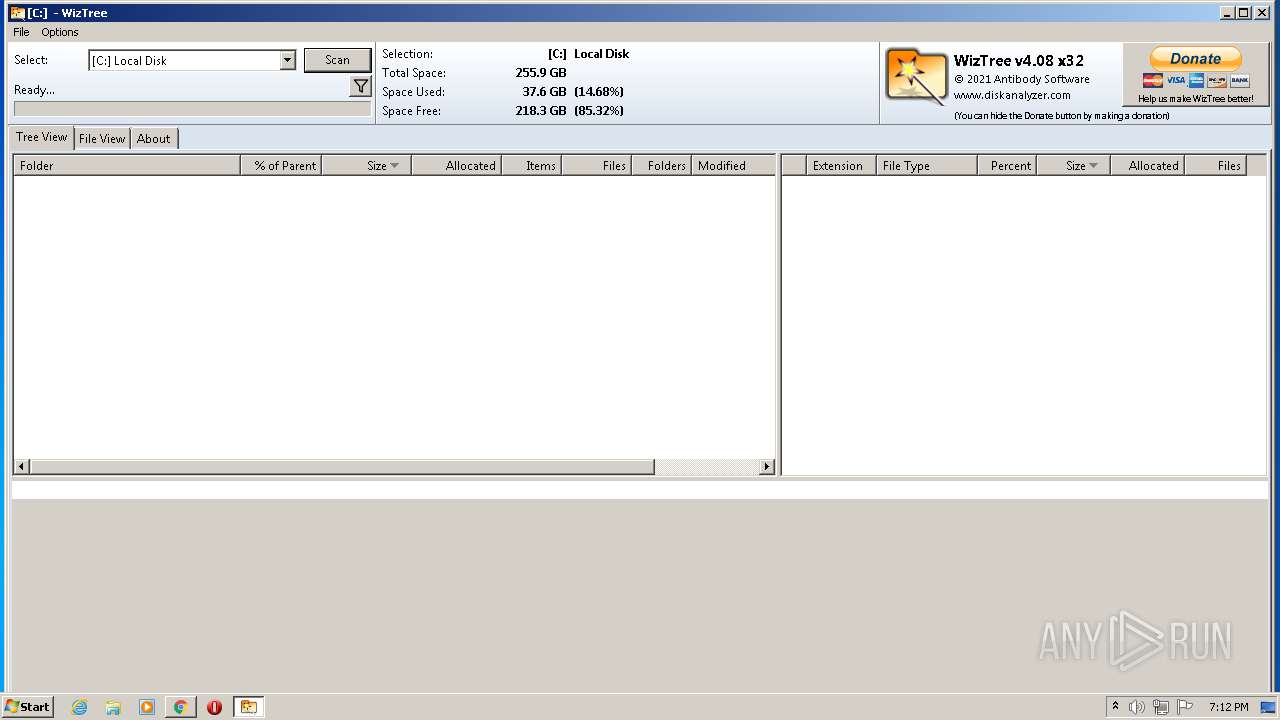The height and width of the screenshot is (720, 1280).
Task: Click the WizTree wizard logo icon
Action: (x=916, y=77)
